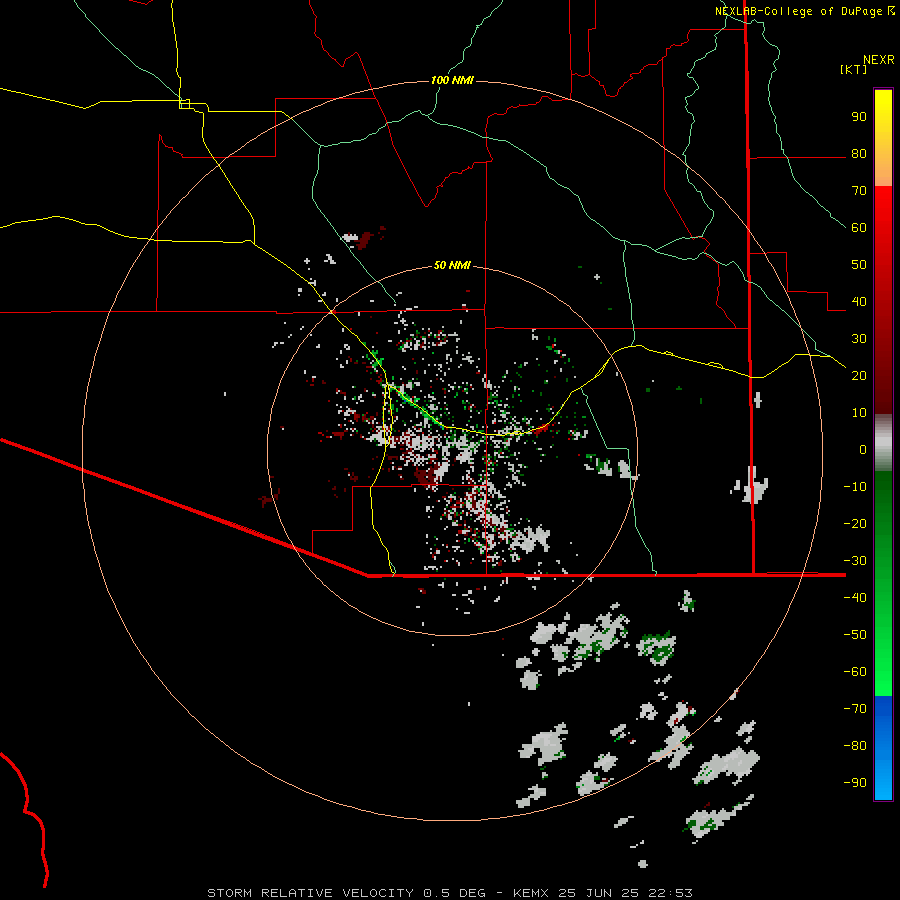Click the bright green segment of the color bar
900x900 pixels.
[883, 583]
